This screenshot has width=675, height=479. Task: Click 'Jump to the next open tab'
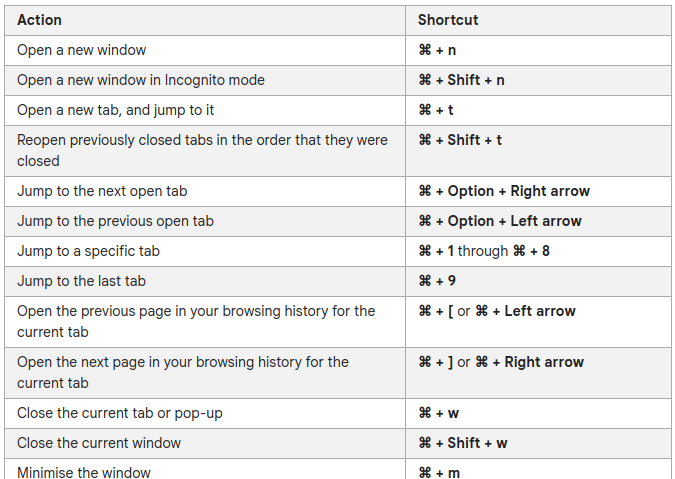[x=102, y=192]
